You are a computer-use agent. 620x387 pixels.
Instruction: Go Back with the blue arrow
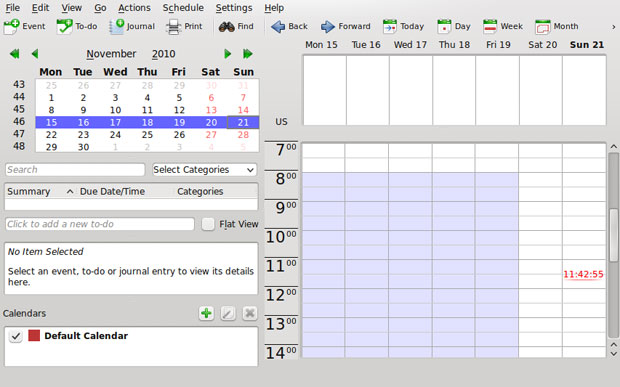tap(289, 26)
